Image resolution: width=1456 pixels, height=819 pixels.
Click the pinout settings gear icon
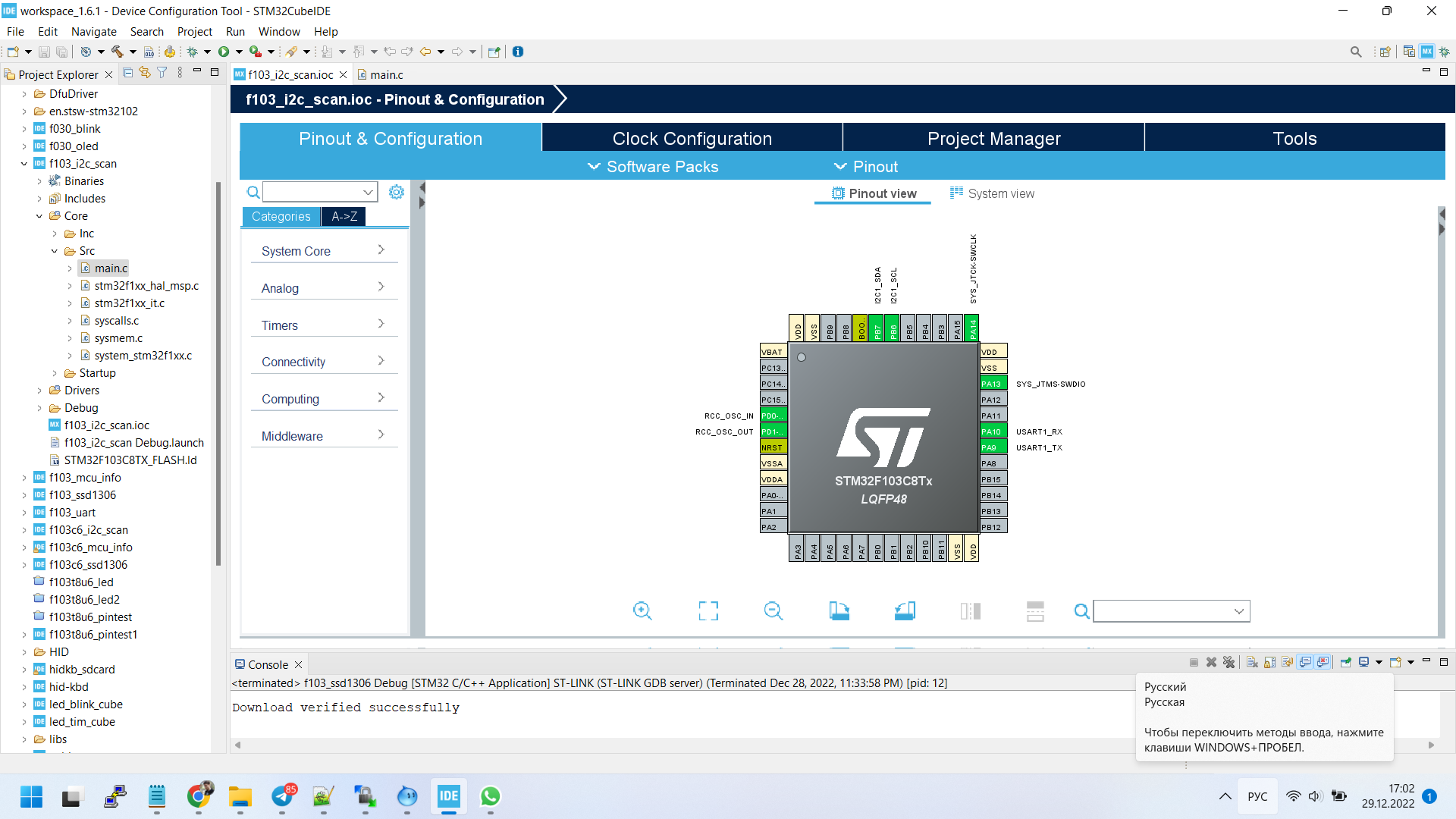[397, 192]
